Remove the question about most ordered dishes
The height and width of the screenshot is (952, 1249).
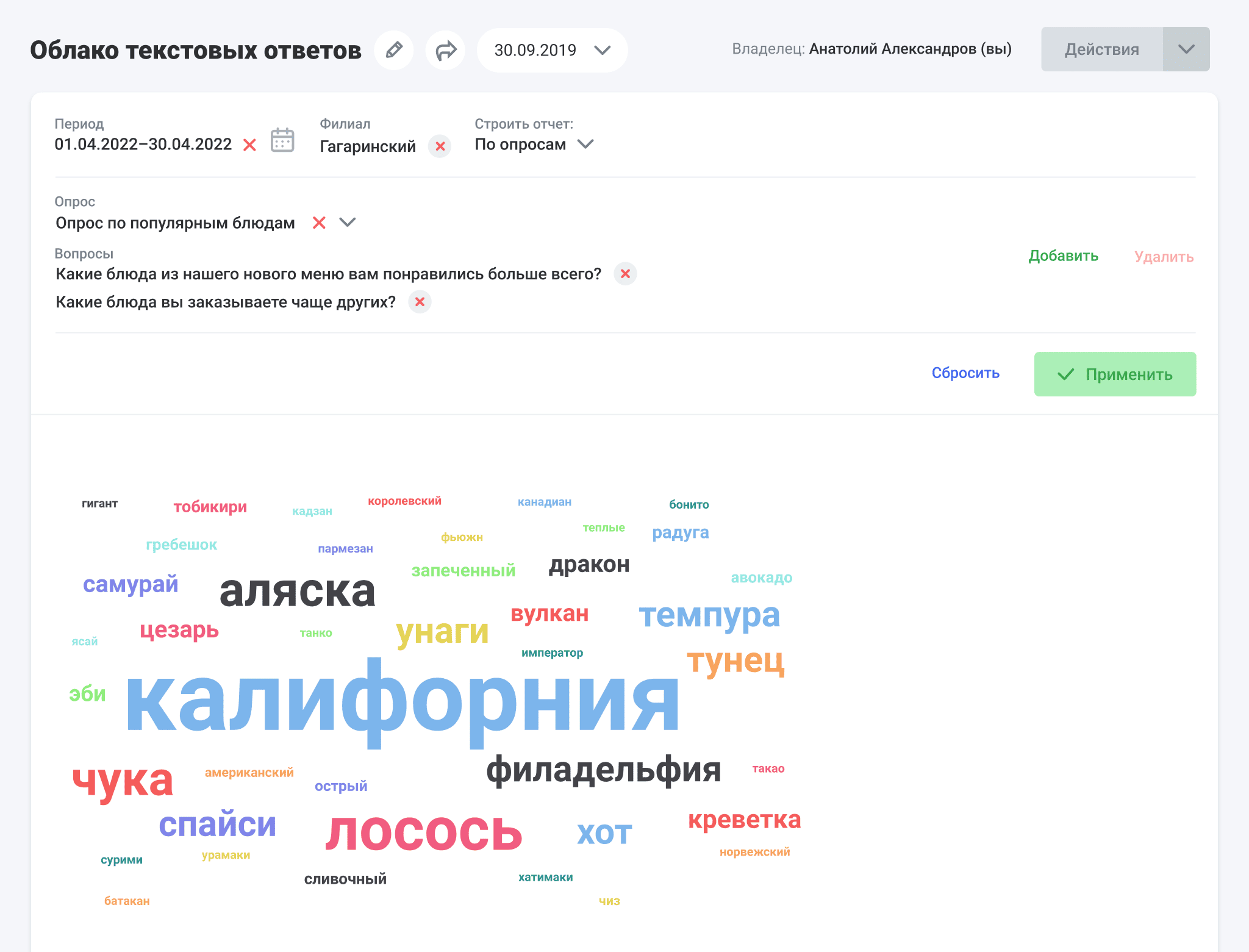pyautogui.click(x=420, y=302)
